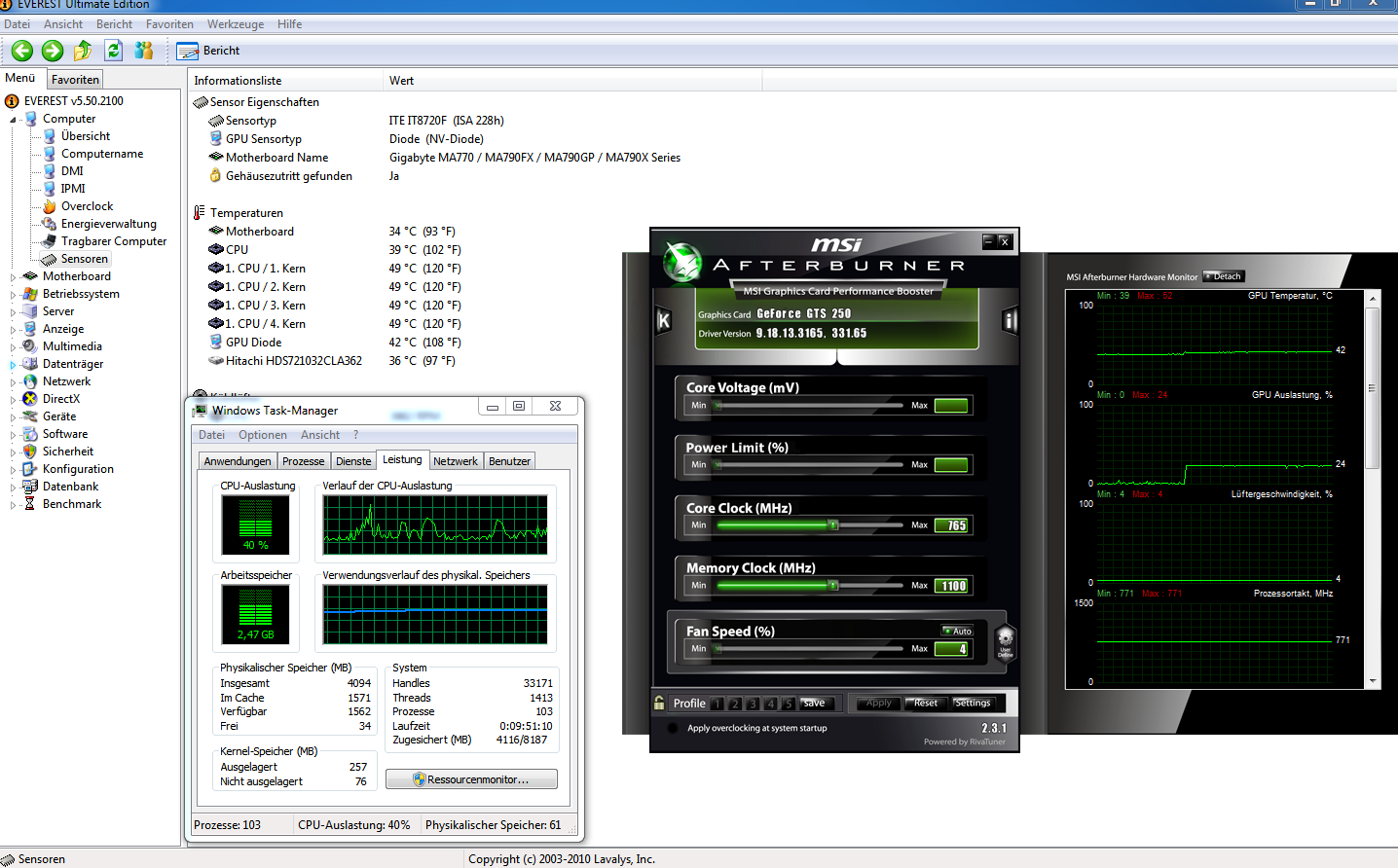Select Afterburner profile slot 2
Viewport: 1398px width, 868px height.
pos(735,704)
